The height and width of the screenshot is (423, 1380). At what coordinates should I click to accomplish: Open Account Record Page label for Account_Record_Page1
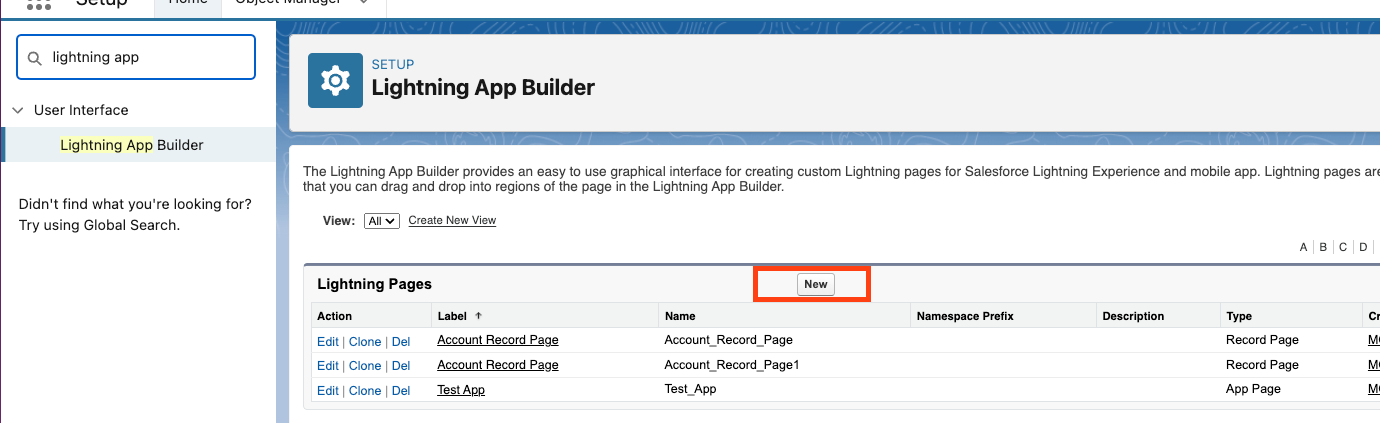(x=498, y=365)
